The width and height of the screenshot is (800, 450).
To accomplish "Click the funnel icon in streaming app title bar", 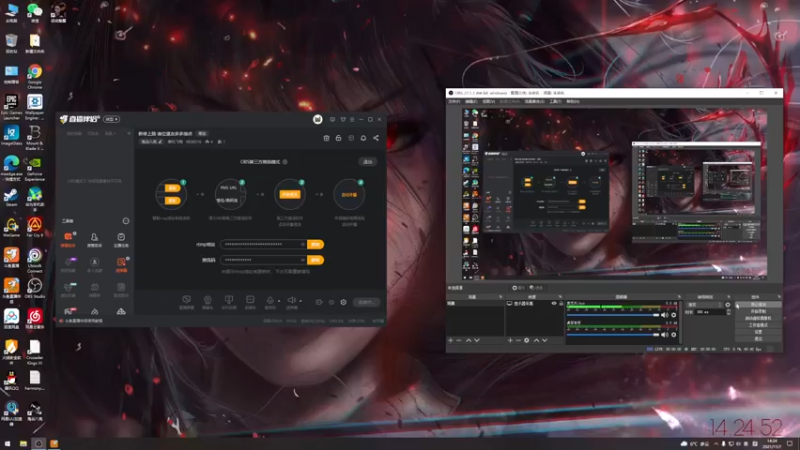I will click(343, 119).
